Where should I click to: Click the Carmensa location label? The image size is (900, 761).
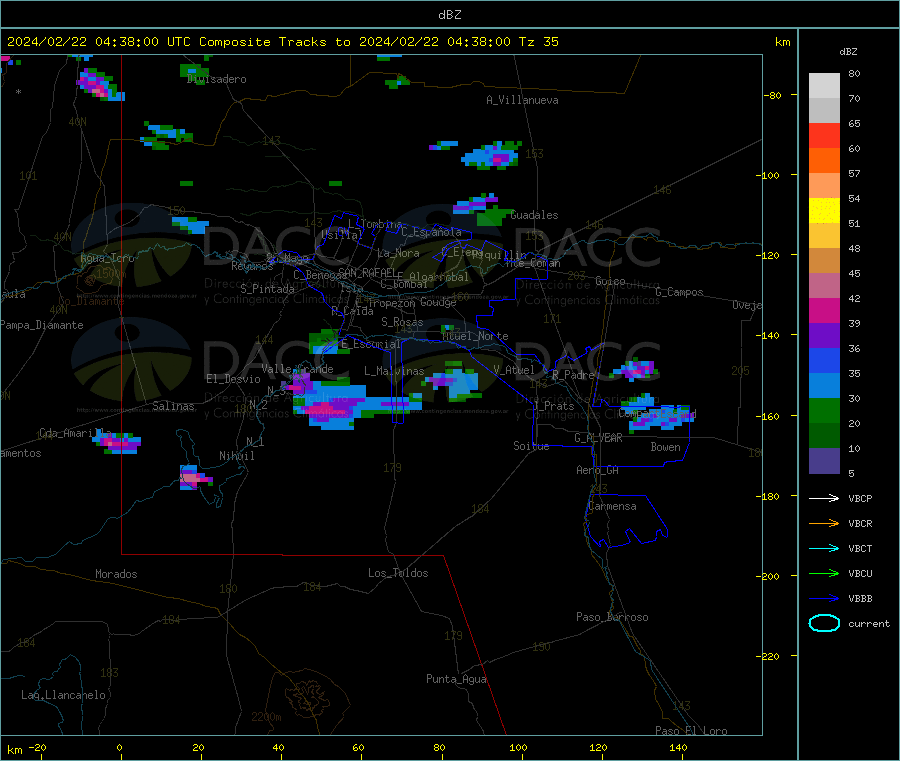point(612,506)
